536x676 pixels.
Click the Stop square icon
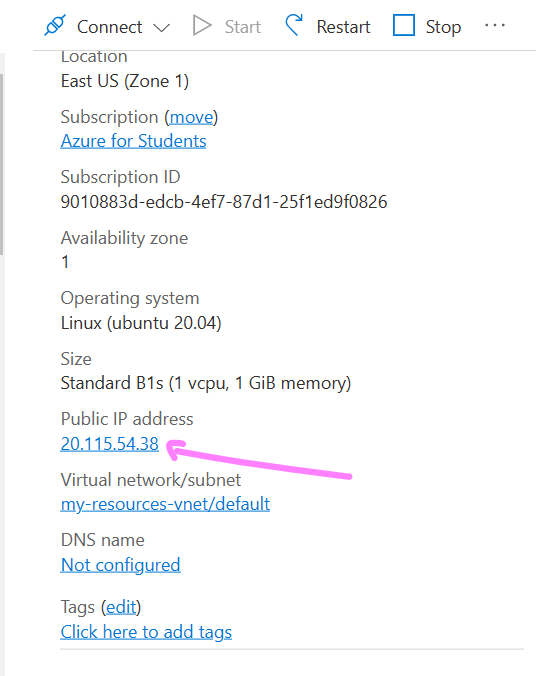(x=404, y=25)
